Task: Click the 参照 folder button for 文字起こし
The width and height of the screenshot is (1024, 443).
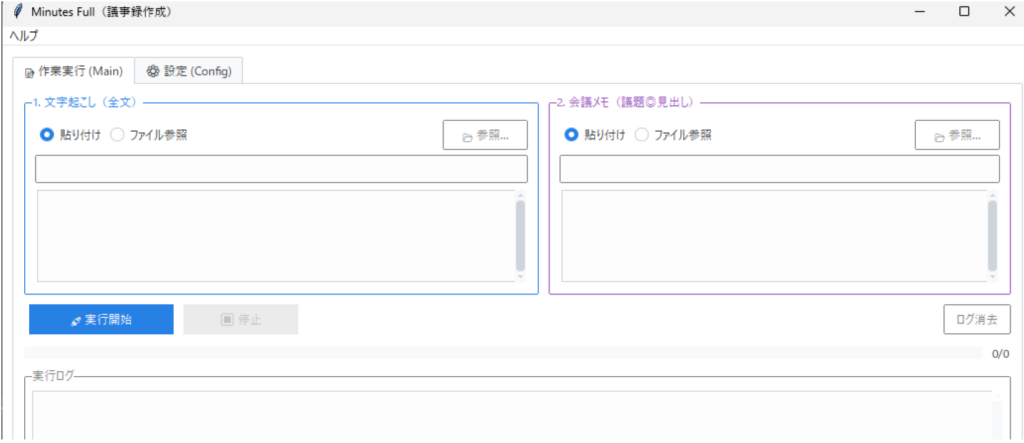Action: point(485,135)
